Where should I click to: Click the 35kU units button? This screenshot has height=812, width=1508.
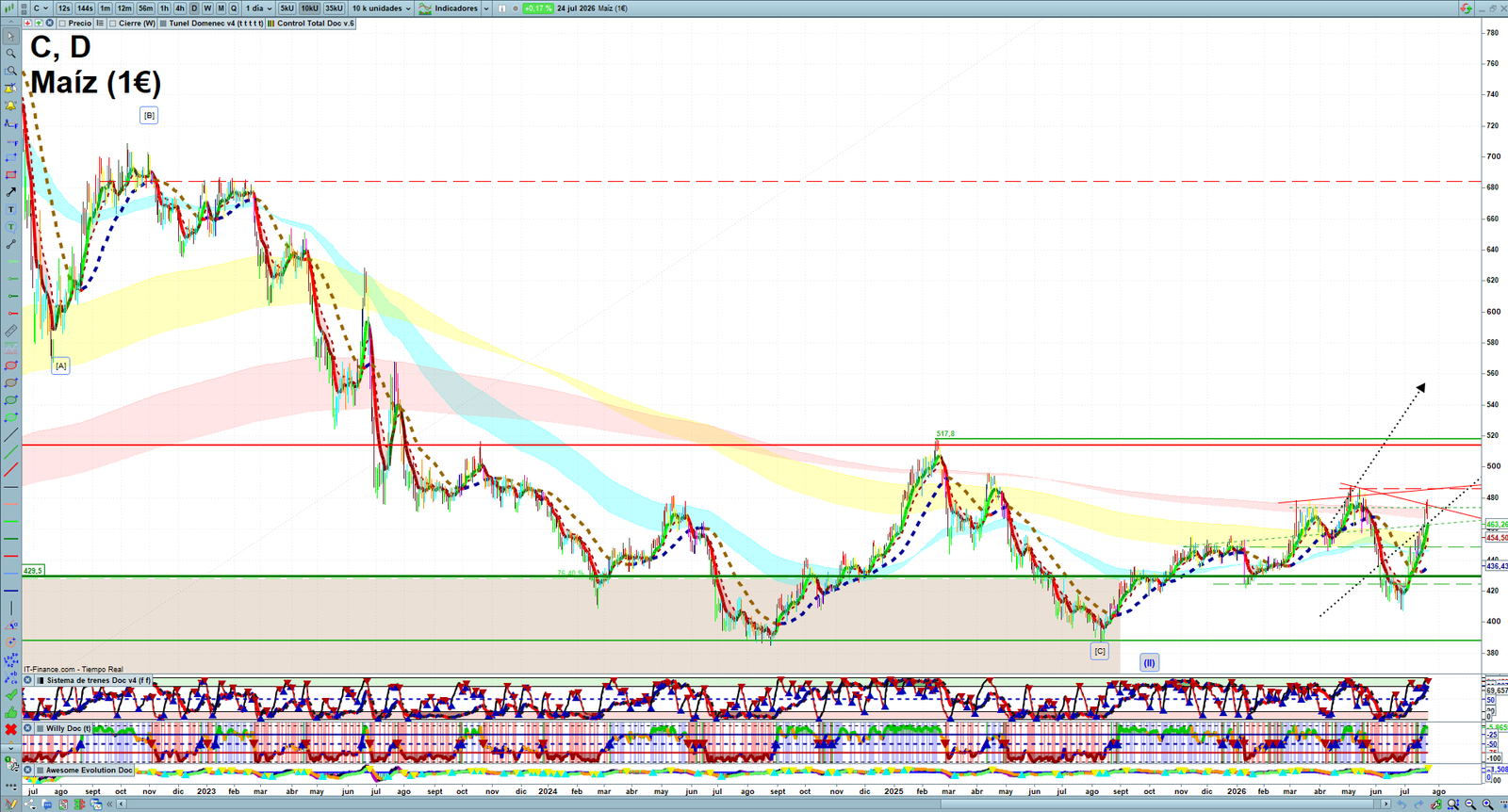pyautogui.click(x=335, y=8)
